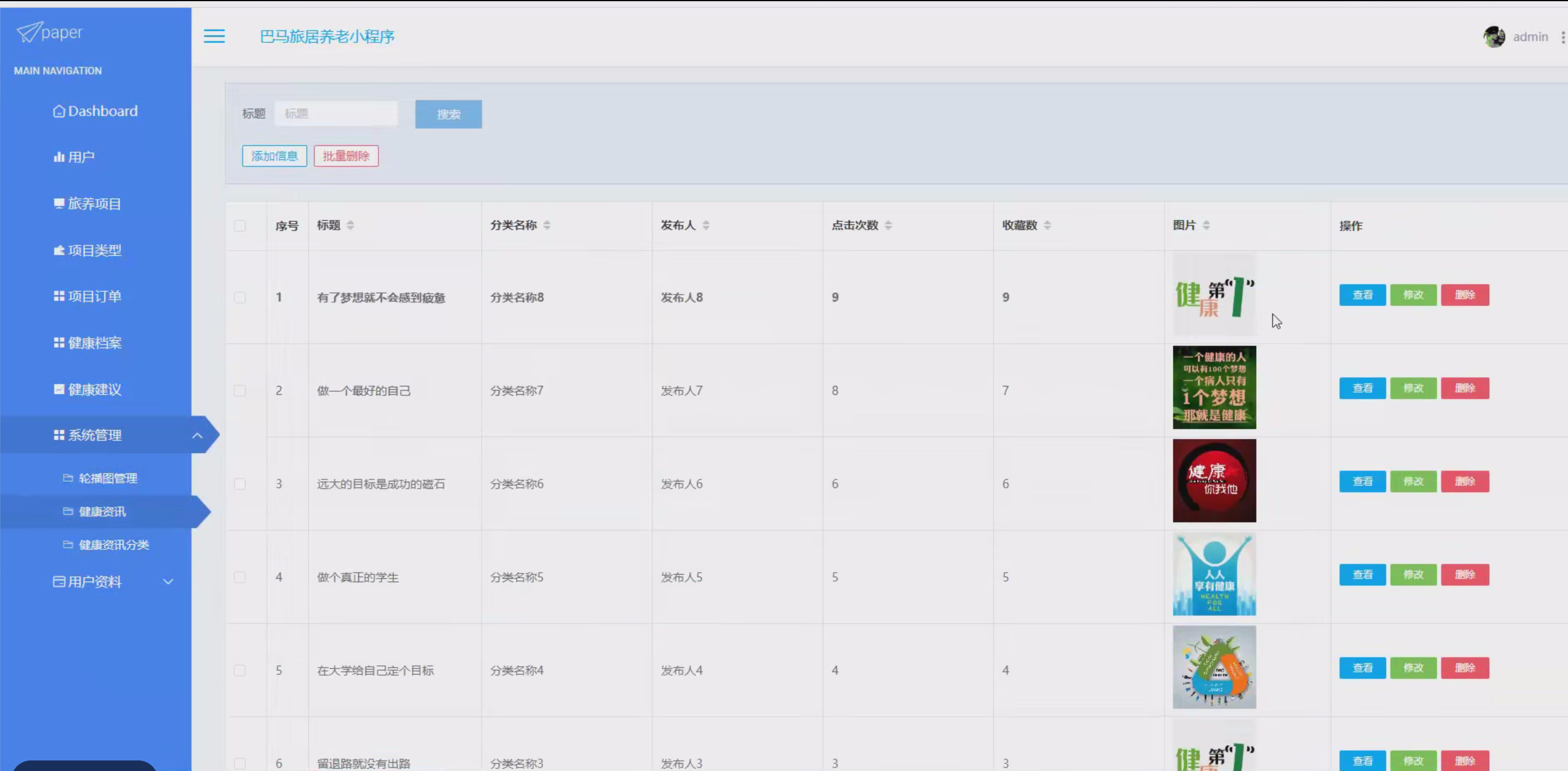1568x771 pixels.
Task: Click 查看 for row 2
Action: click(x=1362, y=388)
